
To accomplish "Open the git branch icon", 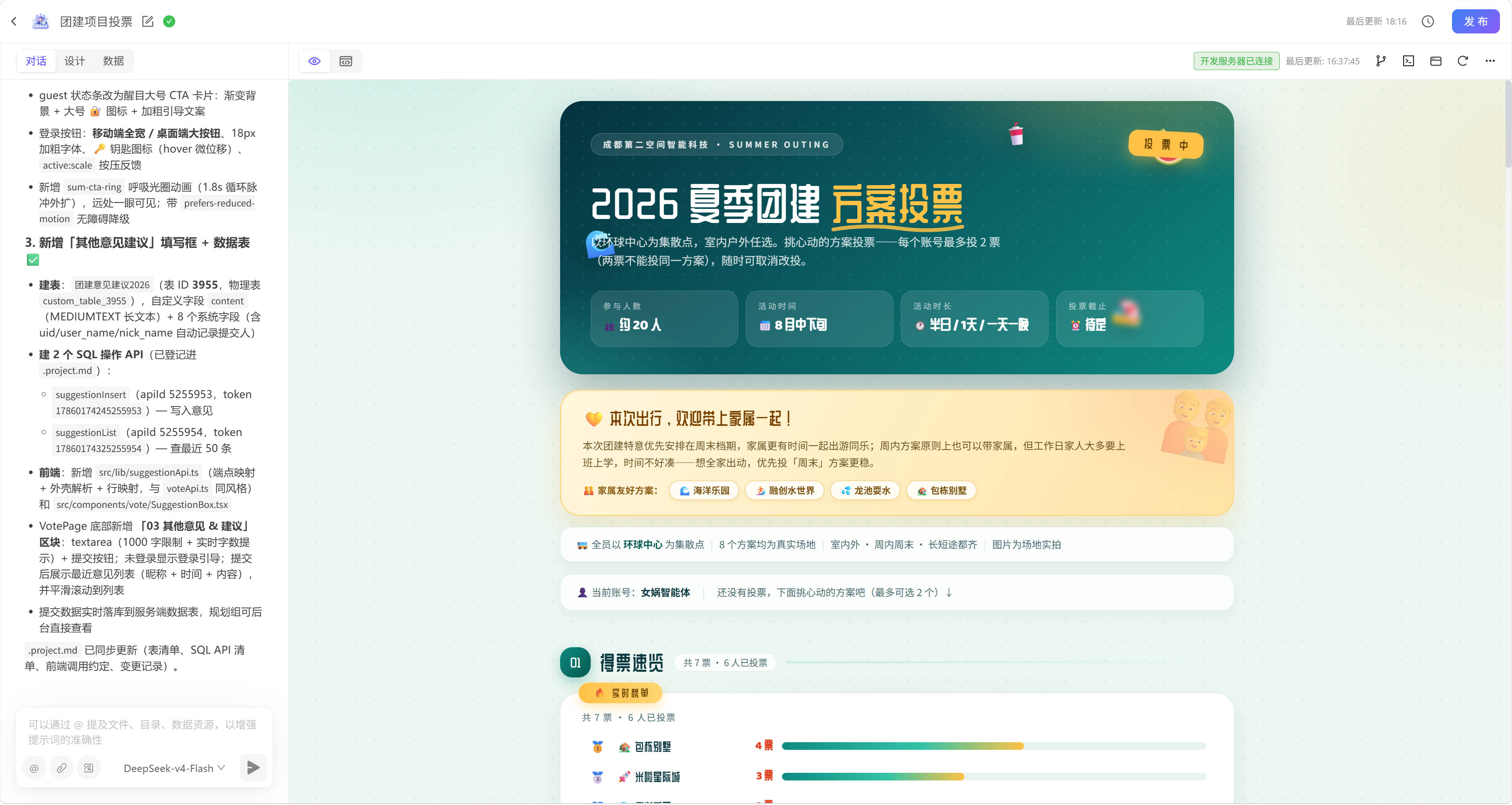I will pyautogui.click(x=1380, y=61).
